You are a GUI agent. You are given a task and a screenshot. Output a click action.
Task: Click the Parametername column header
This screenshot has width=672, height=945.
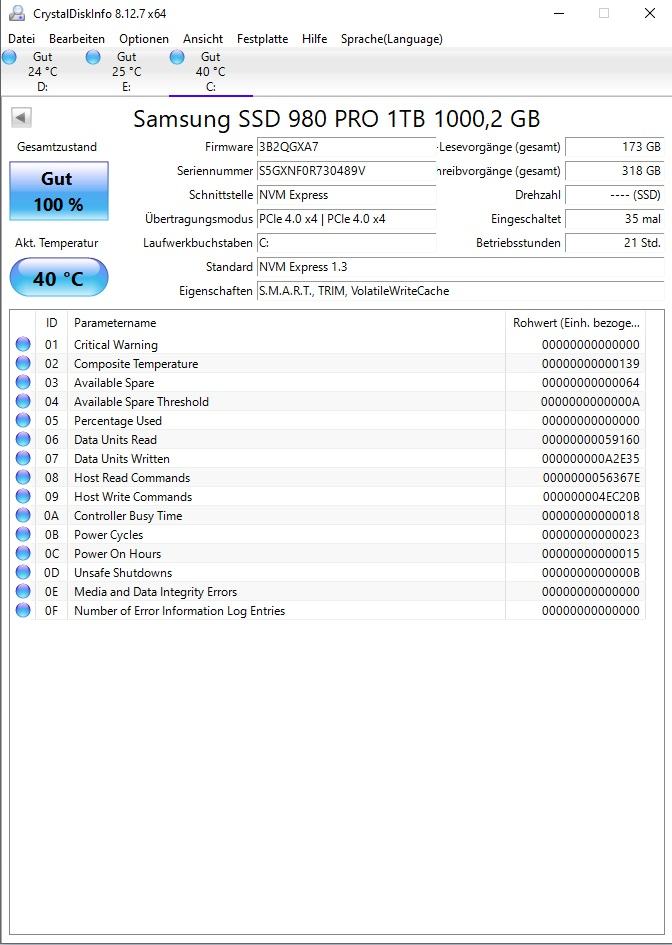286,323
